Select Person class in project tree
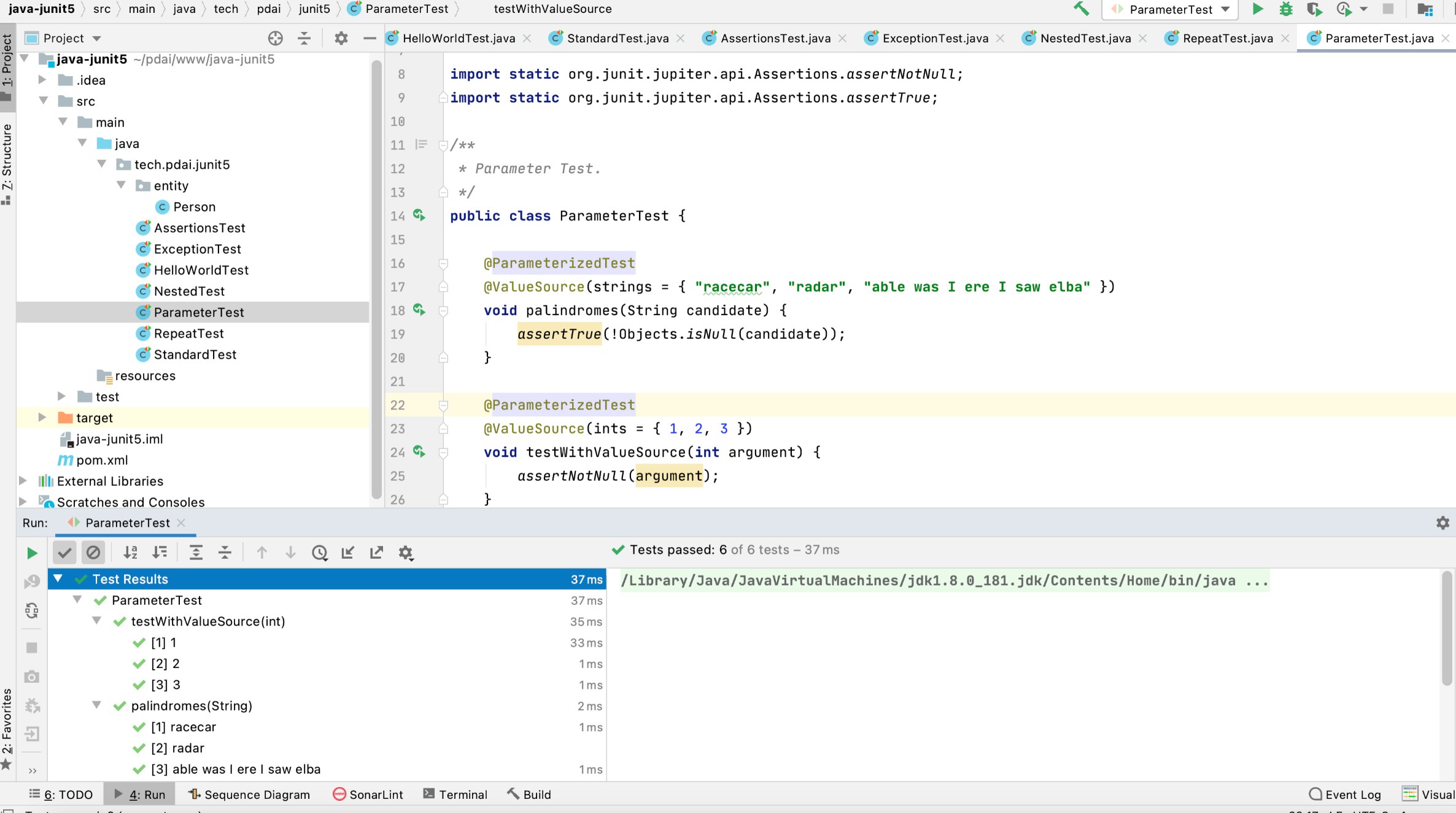 pos(194,206)
